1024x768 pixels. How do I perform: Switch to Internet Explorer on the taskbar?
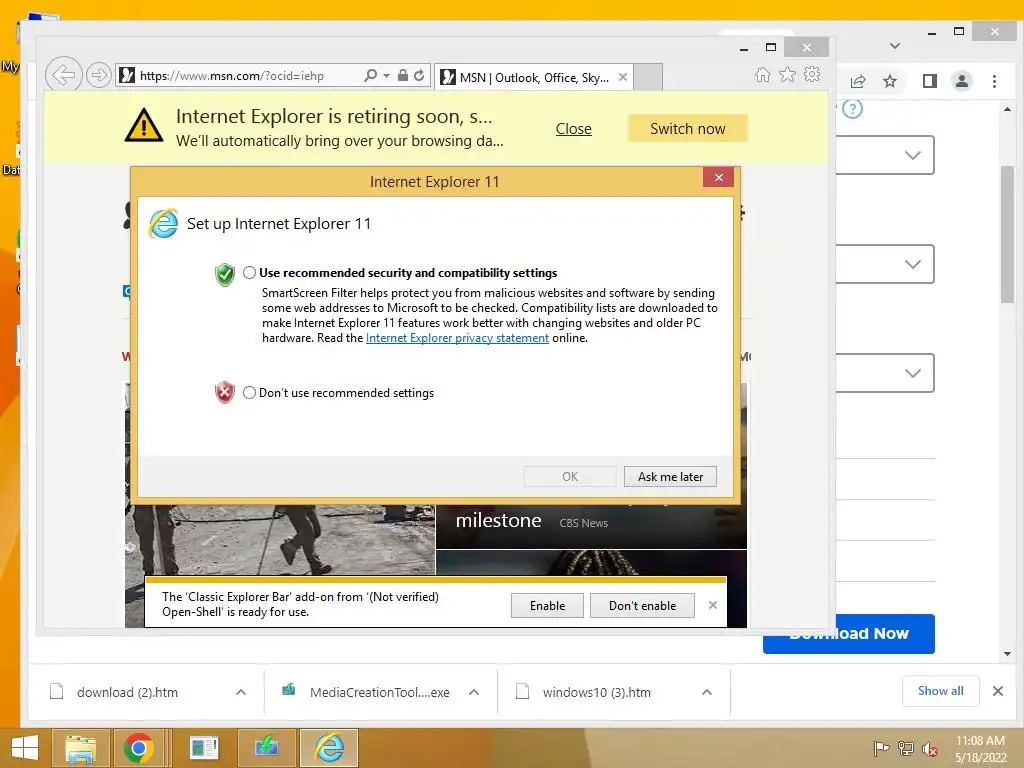point(329,748)
